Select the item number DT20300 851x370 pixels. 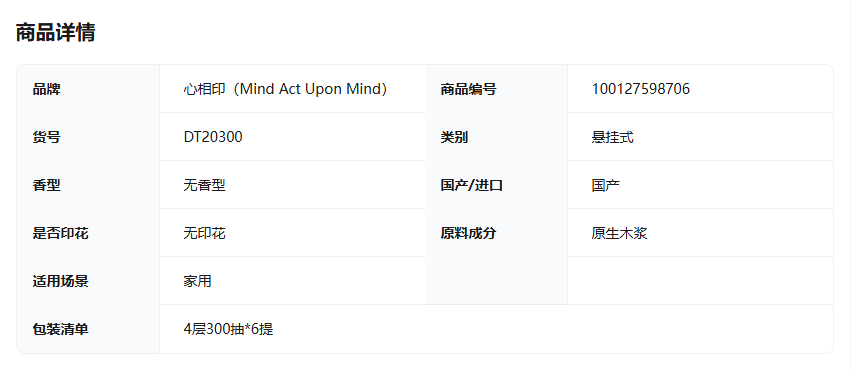213,137
